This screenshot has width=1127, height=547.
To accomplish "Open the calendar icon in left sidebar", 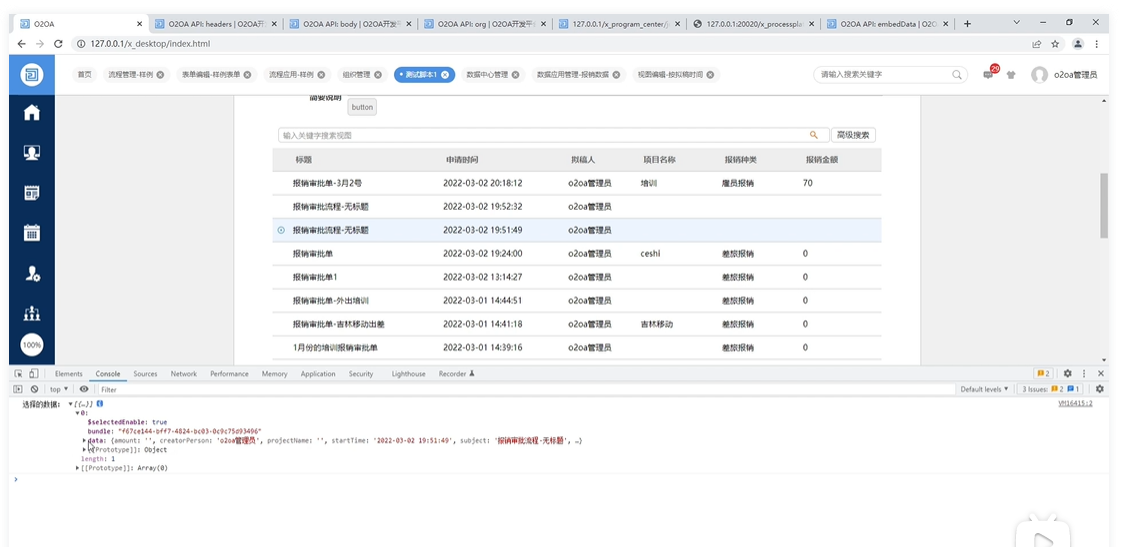I will 32,233.
